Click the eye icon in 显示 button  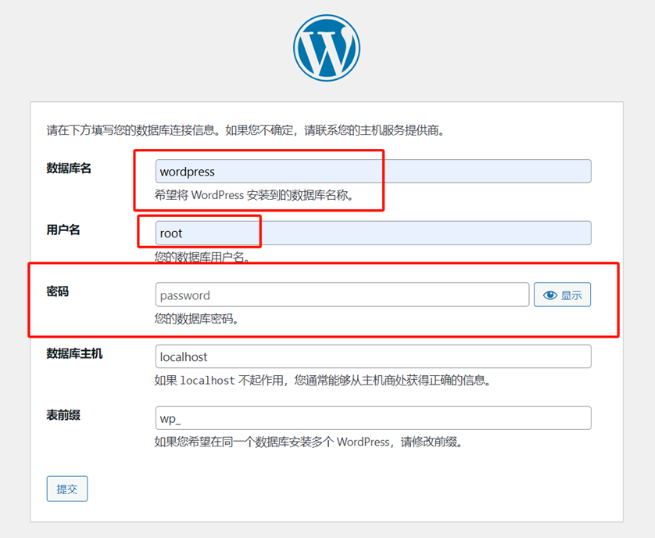[x=550, y=295]
